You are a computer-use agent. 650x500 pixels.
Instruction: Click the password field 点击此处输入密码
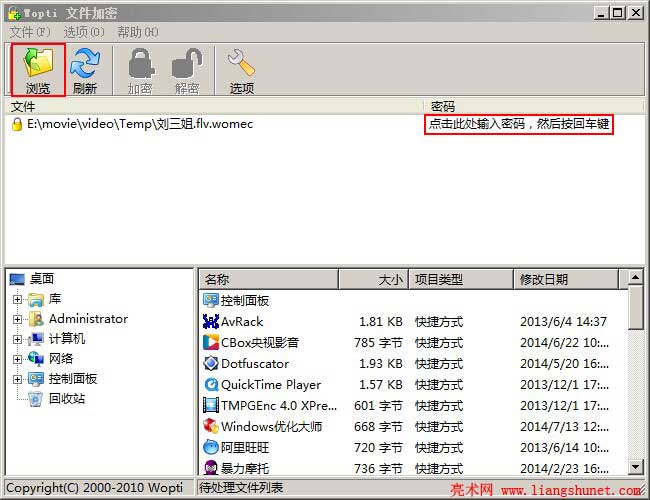(x=519, y=124)
